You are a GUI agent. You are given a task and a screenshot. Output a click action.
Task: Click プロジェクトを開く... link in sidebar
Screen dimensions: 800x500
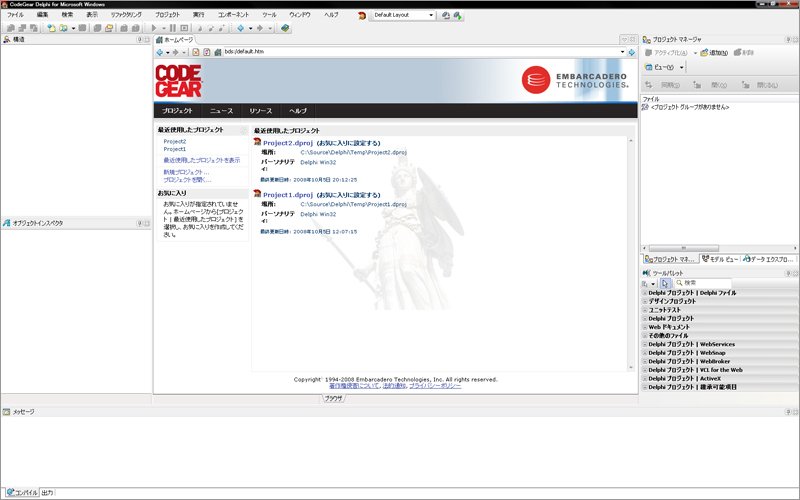pyautogui.click(x=187, y=180)
